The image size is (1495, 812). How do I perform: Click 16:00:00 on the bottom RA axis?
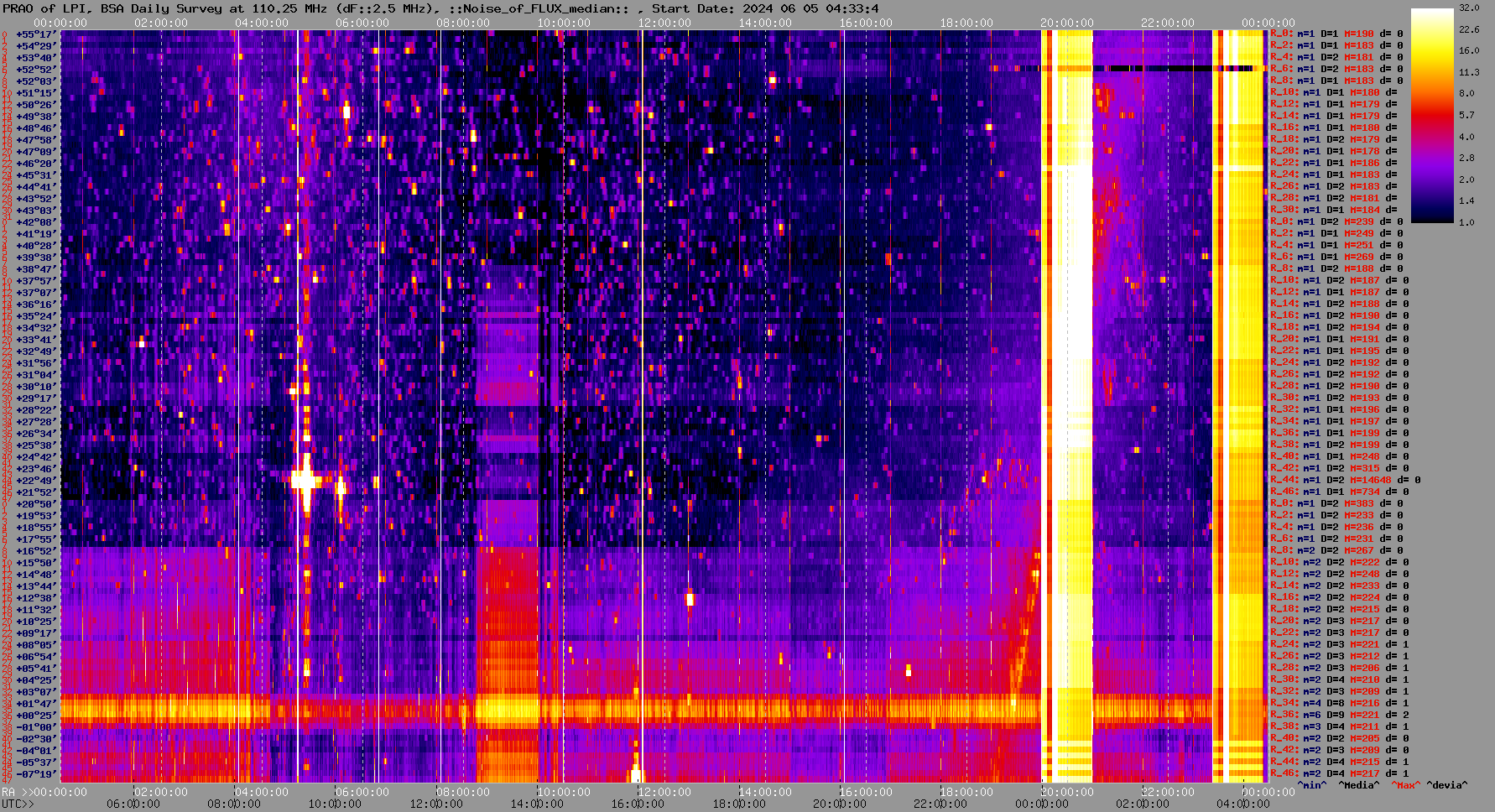coord(865,792)
